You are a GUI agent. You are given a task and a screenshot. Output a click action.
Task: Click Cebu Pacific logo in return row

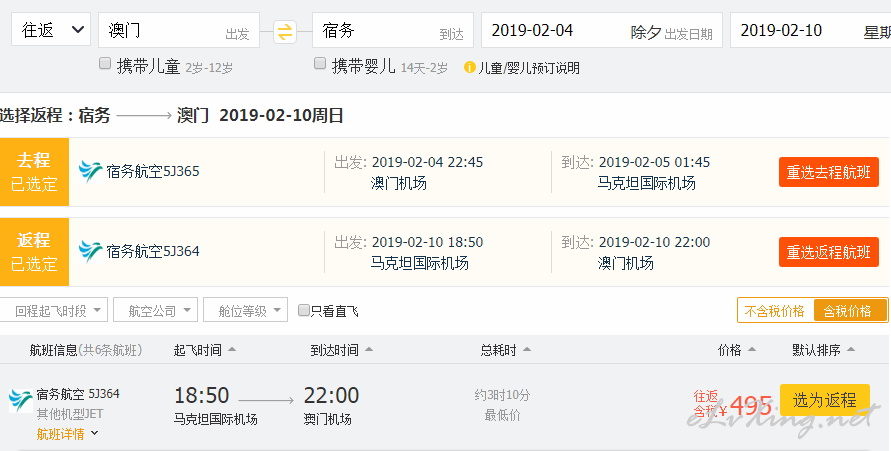90,252
